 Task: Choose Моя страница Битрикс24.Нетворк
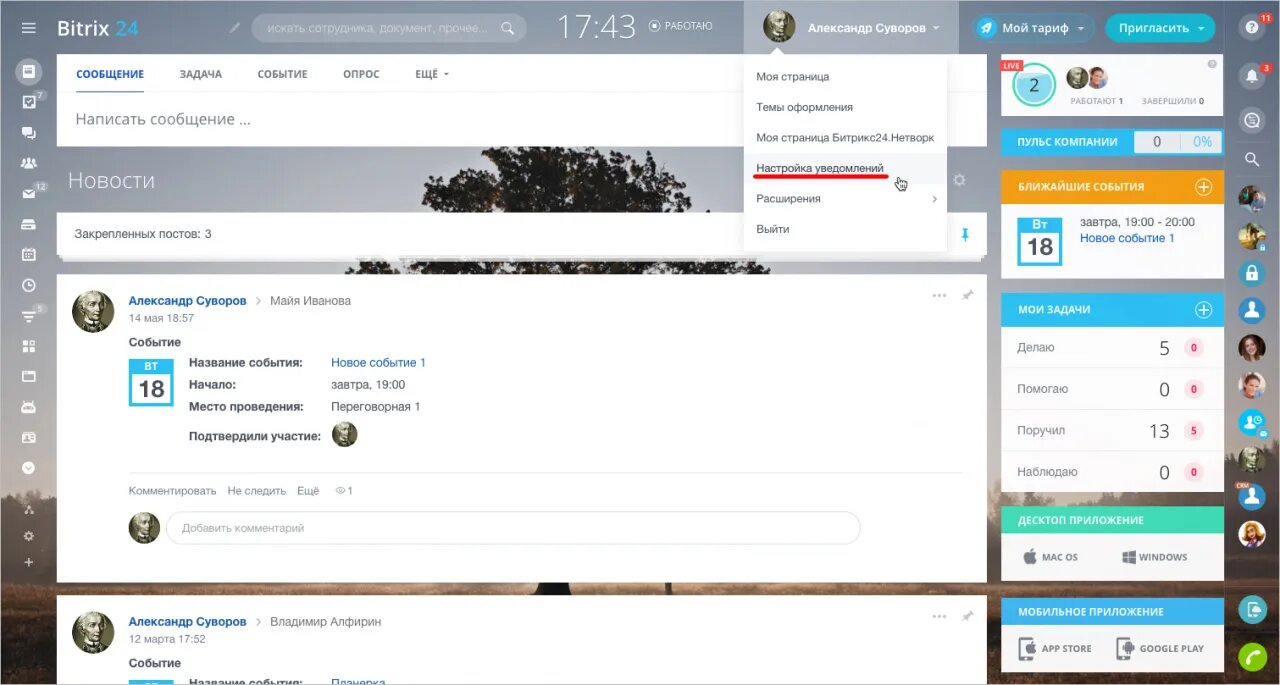845,138
